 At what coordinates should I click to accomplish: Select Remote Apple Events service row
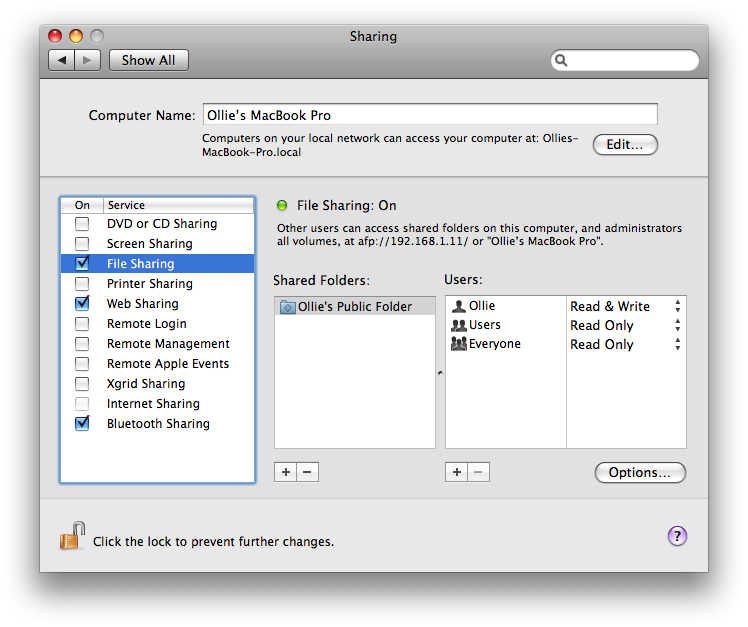click(157, 364)
